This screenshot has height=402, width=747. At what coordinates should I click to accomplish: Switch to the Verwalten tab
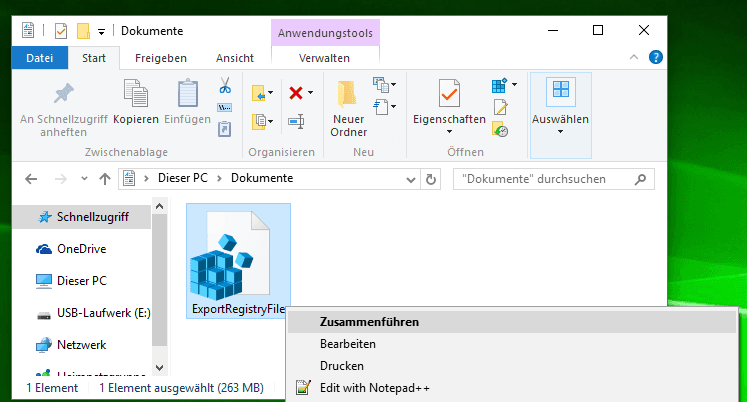[324, 58]
